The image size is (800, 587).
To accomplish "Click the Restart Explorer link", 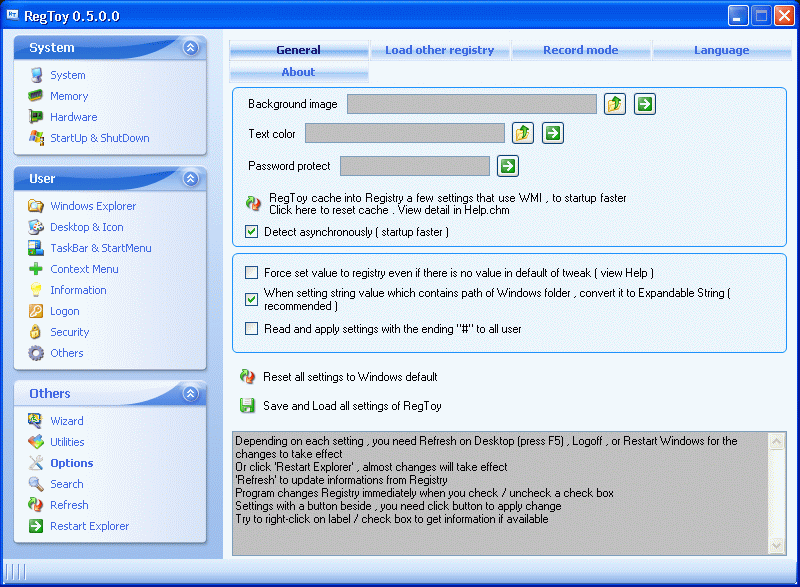I will click(90, 526).
